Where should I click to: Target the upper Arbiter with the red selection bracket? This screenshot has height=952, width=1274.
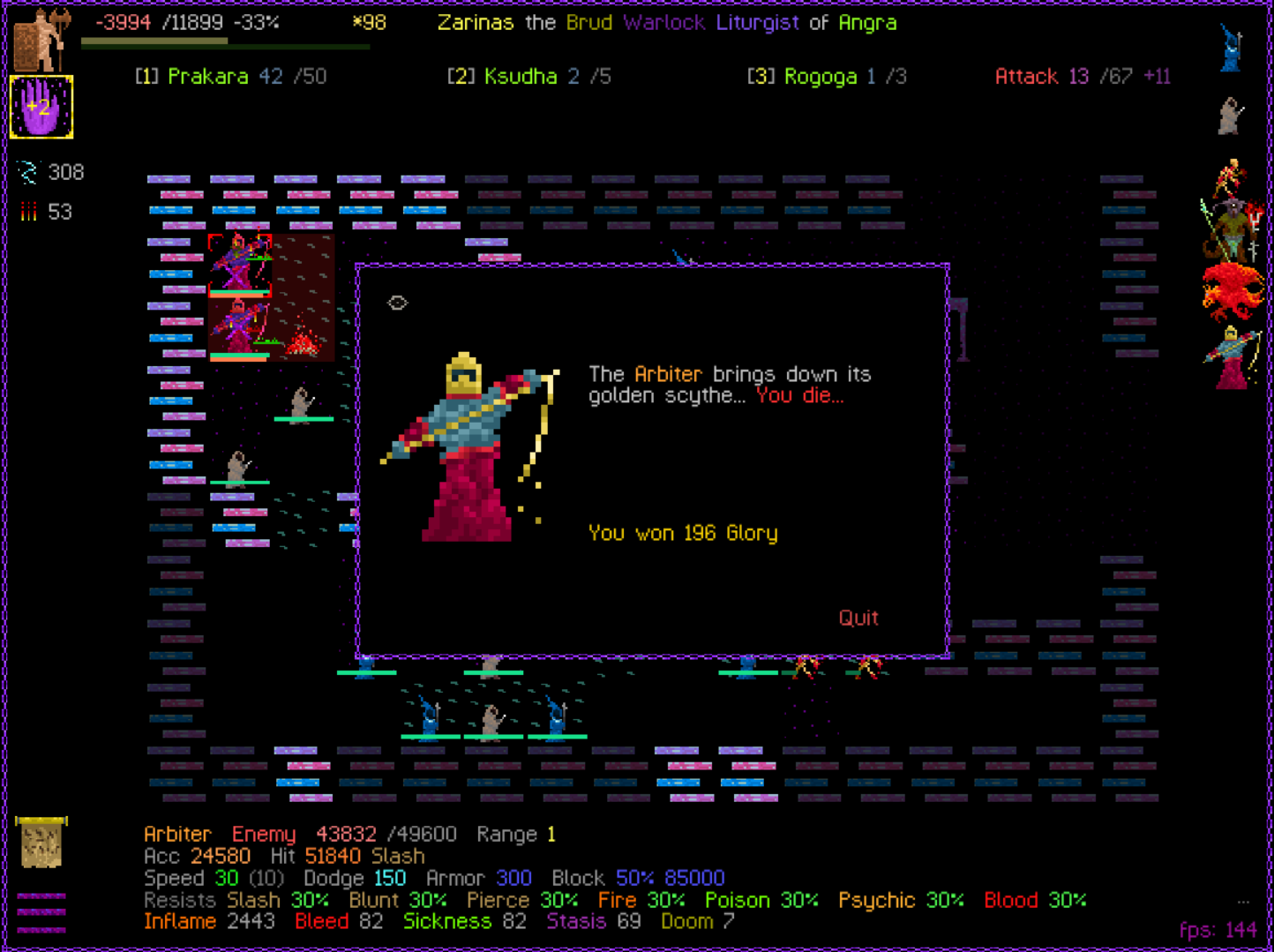point(239,264)
